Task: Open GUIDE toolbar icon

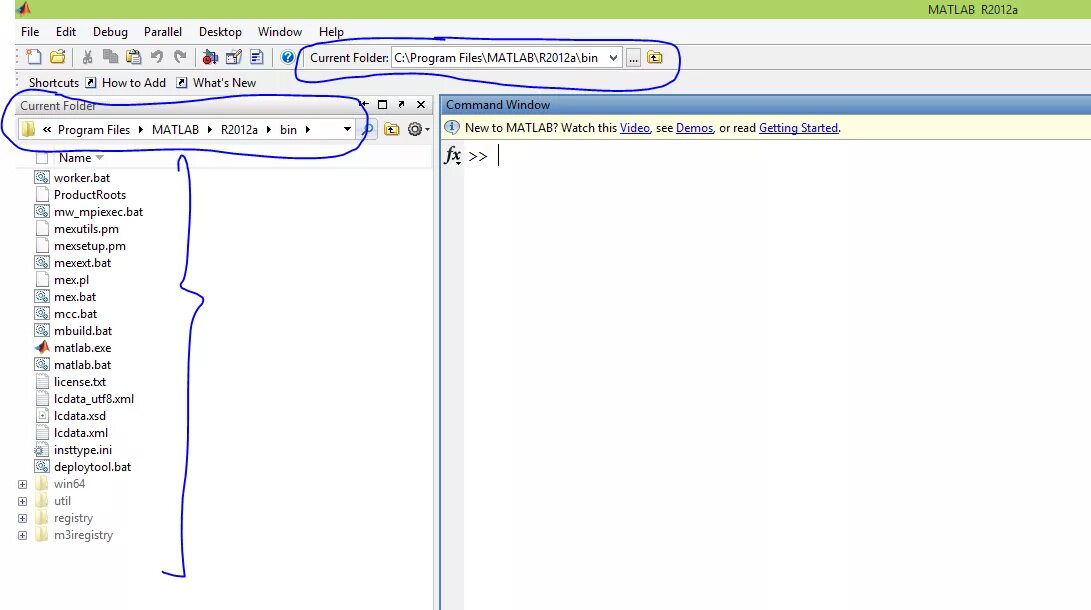Action: tap(234, 57)
